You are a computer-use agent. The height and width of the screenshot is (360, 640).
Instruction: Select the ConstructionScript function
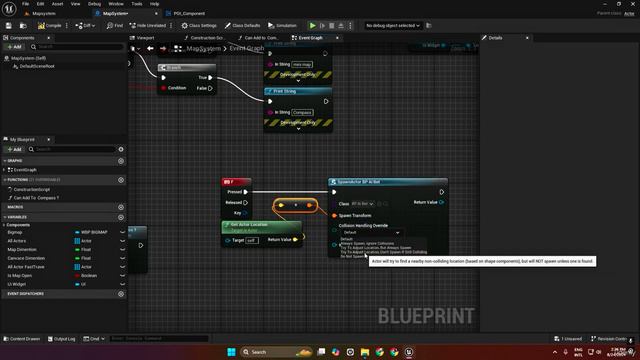click(31, 189)
